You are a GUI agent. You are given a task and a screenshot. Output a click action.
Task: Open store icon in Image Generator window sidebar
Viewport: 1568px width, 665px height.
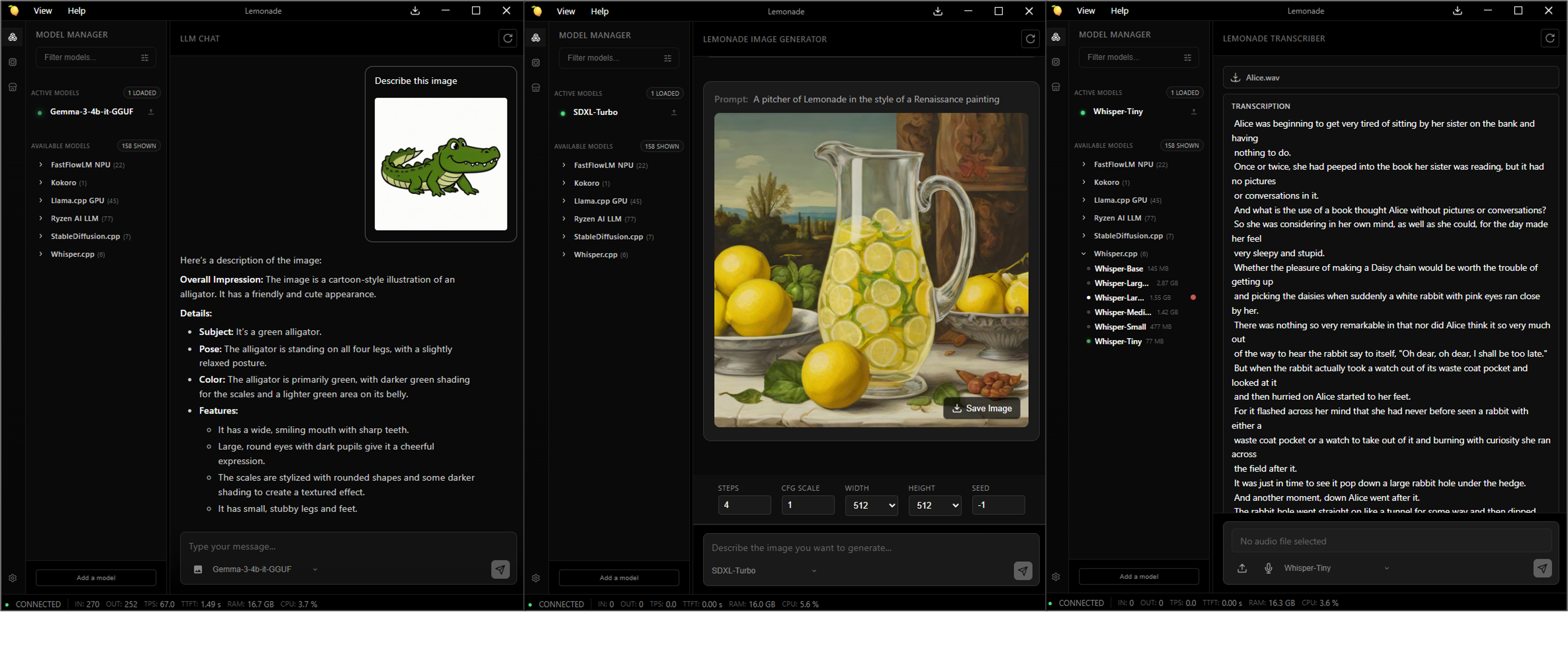536,88
